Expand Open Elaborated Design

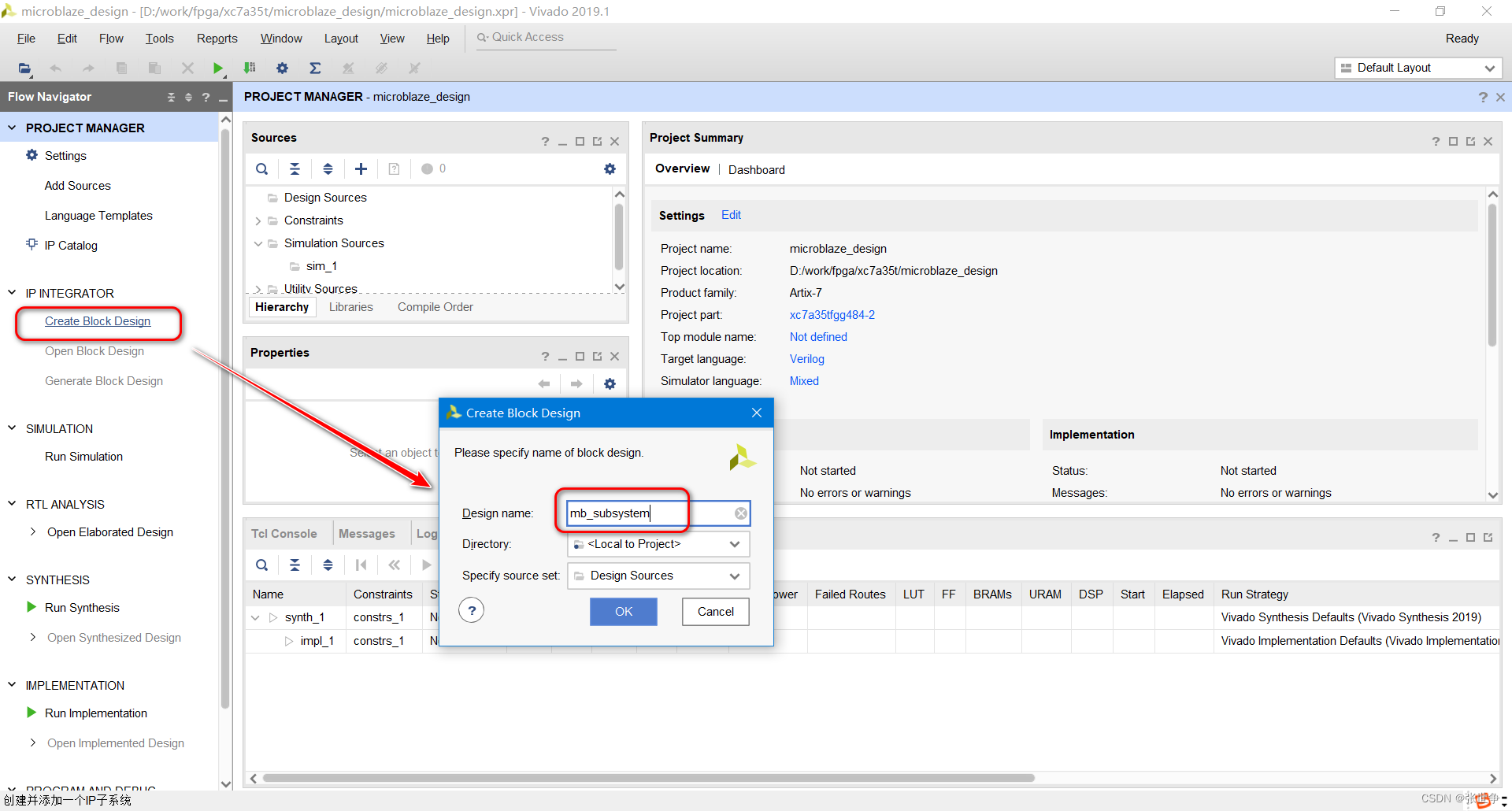[x=33, y=531]
